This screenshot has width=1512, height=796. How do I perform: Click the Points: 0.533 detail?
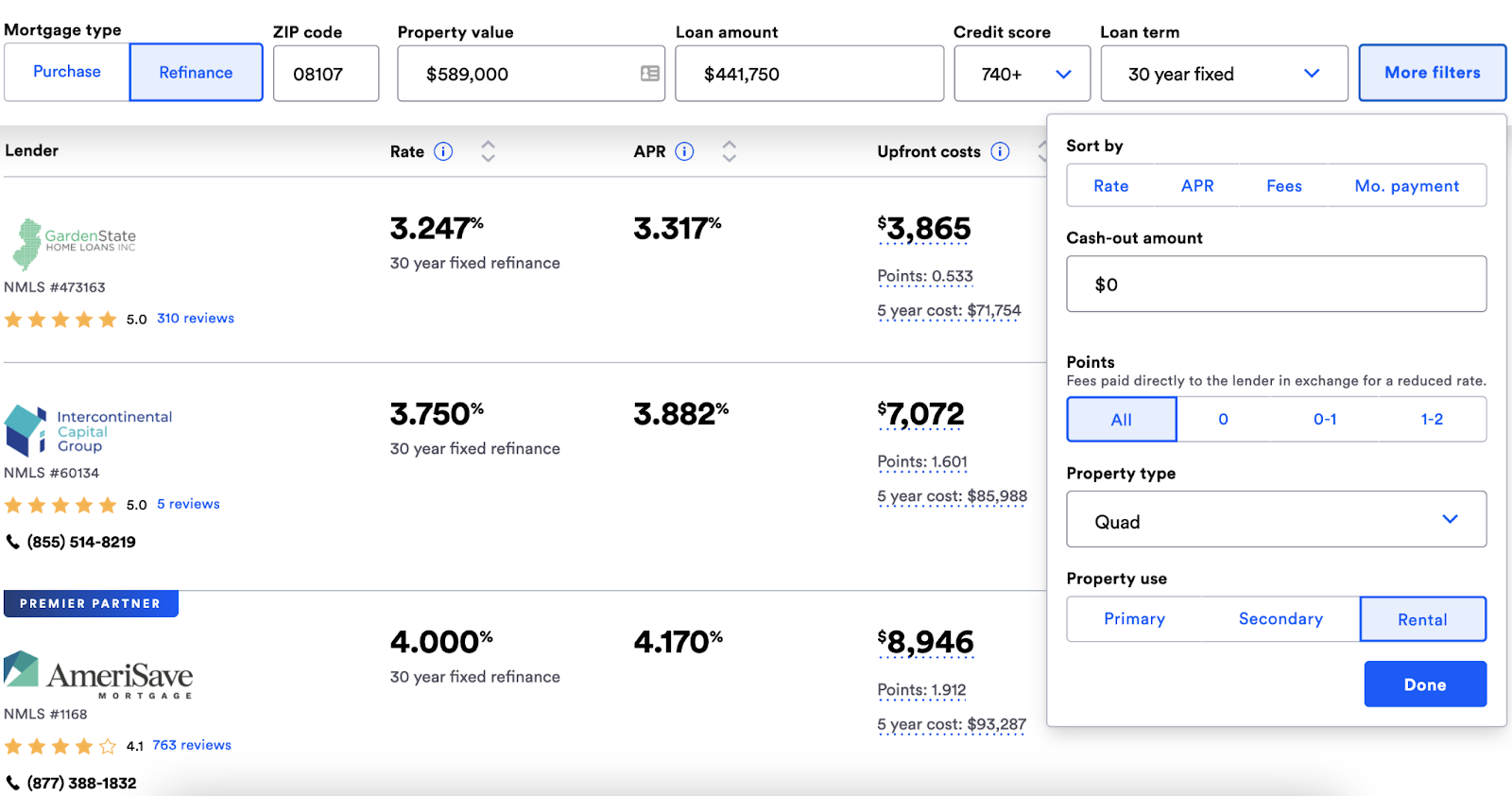(x=925, y=276)
